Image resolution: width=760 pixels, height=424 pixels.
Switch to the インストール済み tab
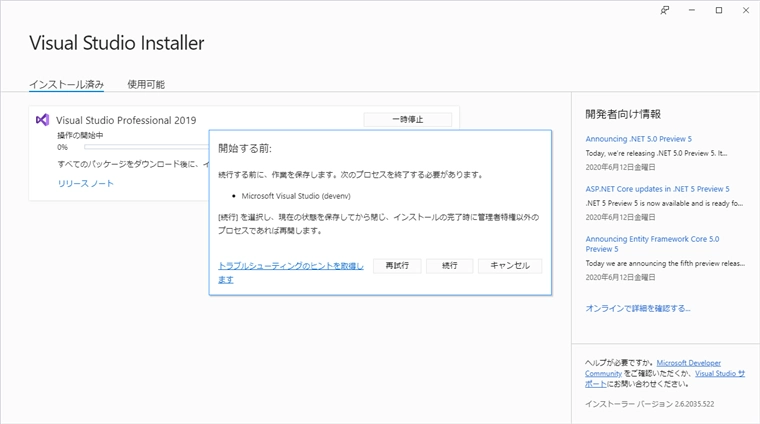pos(66,84)
